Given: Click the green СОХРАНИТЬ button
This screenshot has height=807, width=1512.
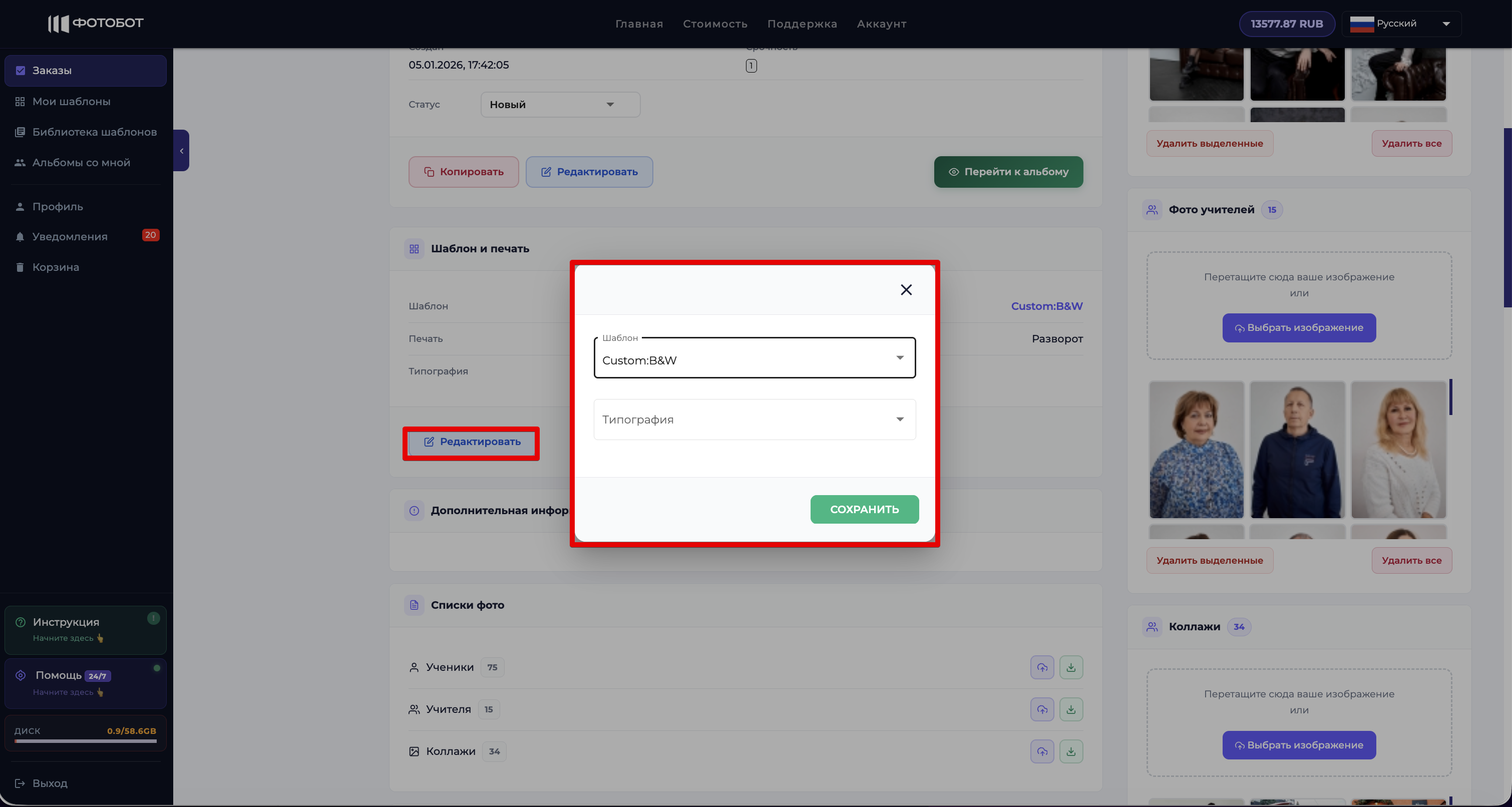Looking at the screenshot, I should 864,509.
